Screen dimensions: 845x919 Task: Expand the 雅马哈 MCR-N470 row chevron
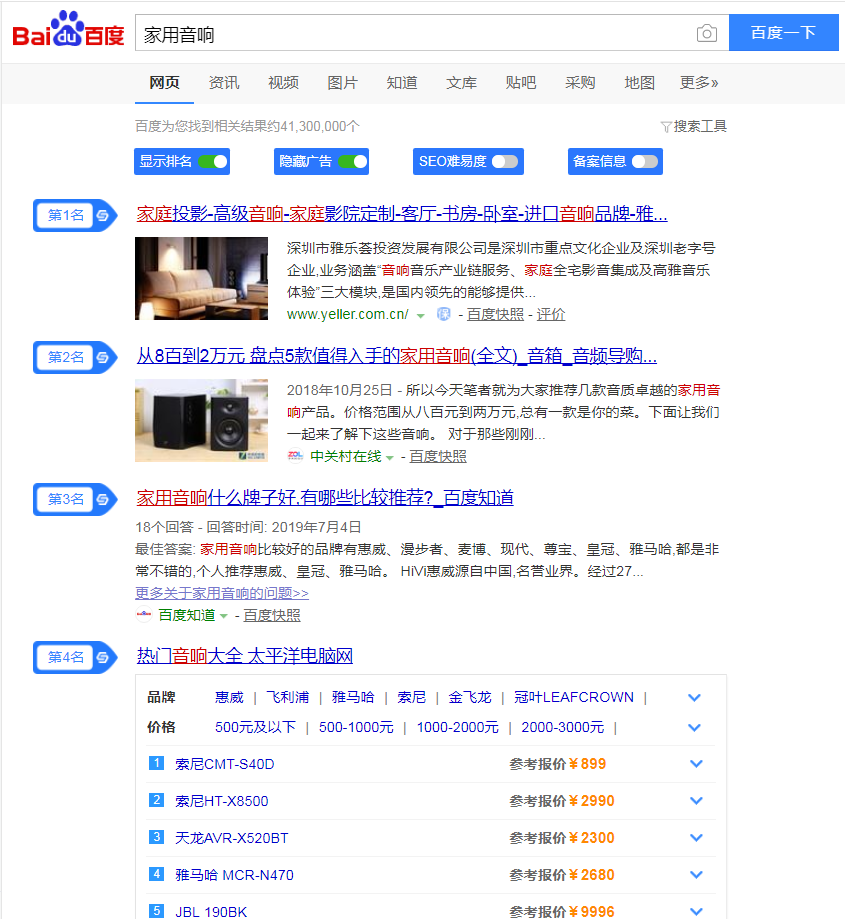tap(696, 874)
